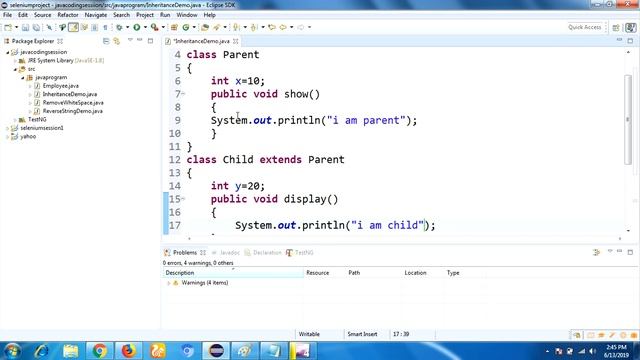640x360 pixels.
Task: Select ReverseStringDemo.java file
Action: click(x=73, y=111)
